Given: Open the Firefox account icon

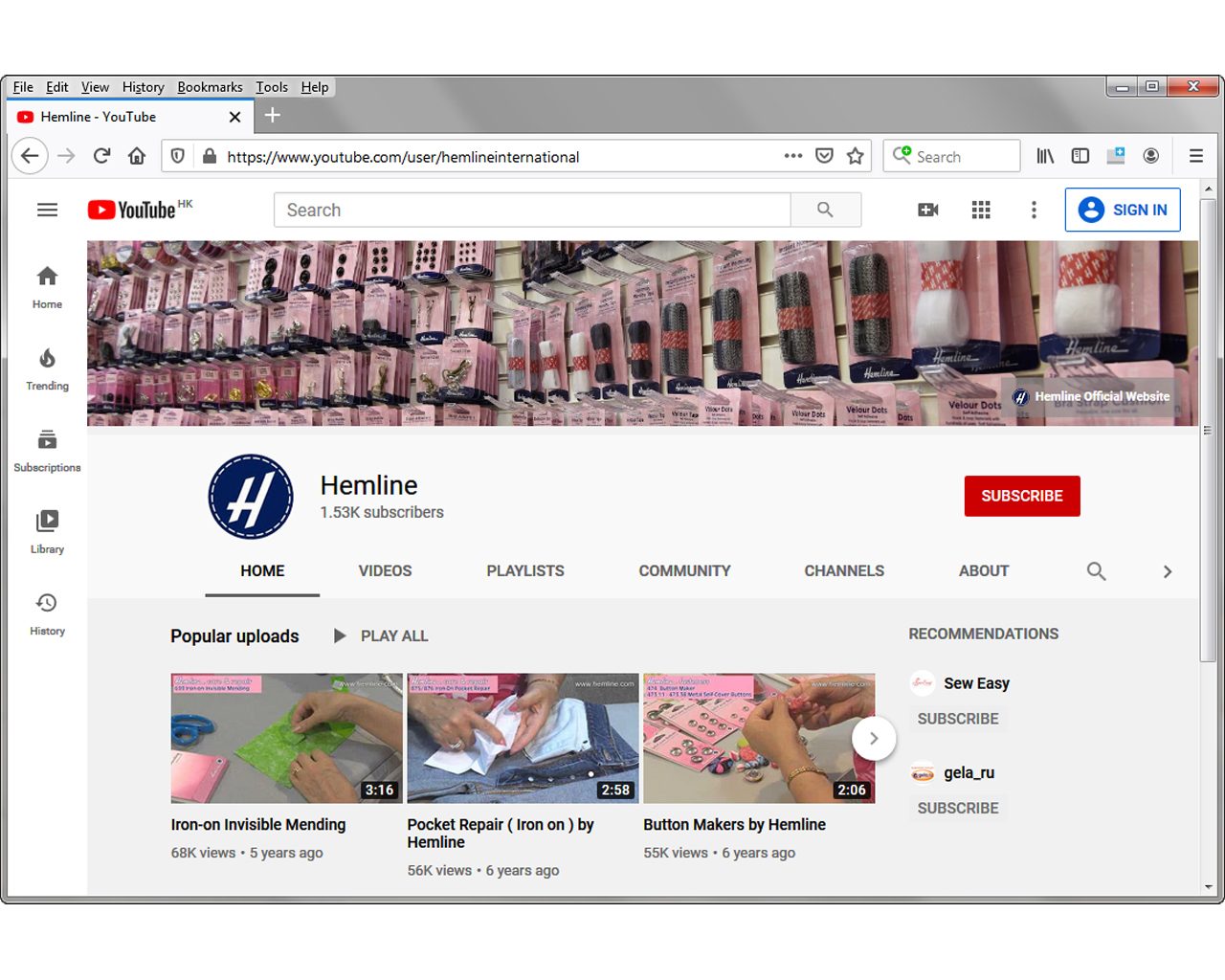Looking at the screenshot, I should click(x=1151, y=156).
